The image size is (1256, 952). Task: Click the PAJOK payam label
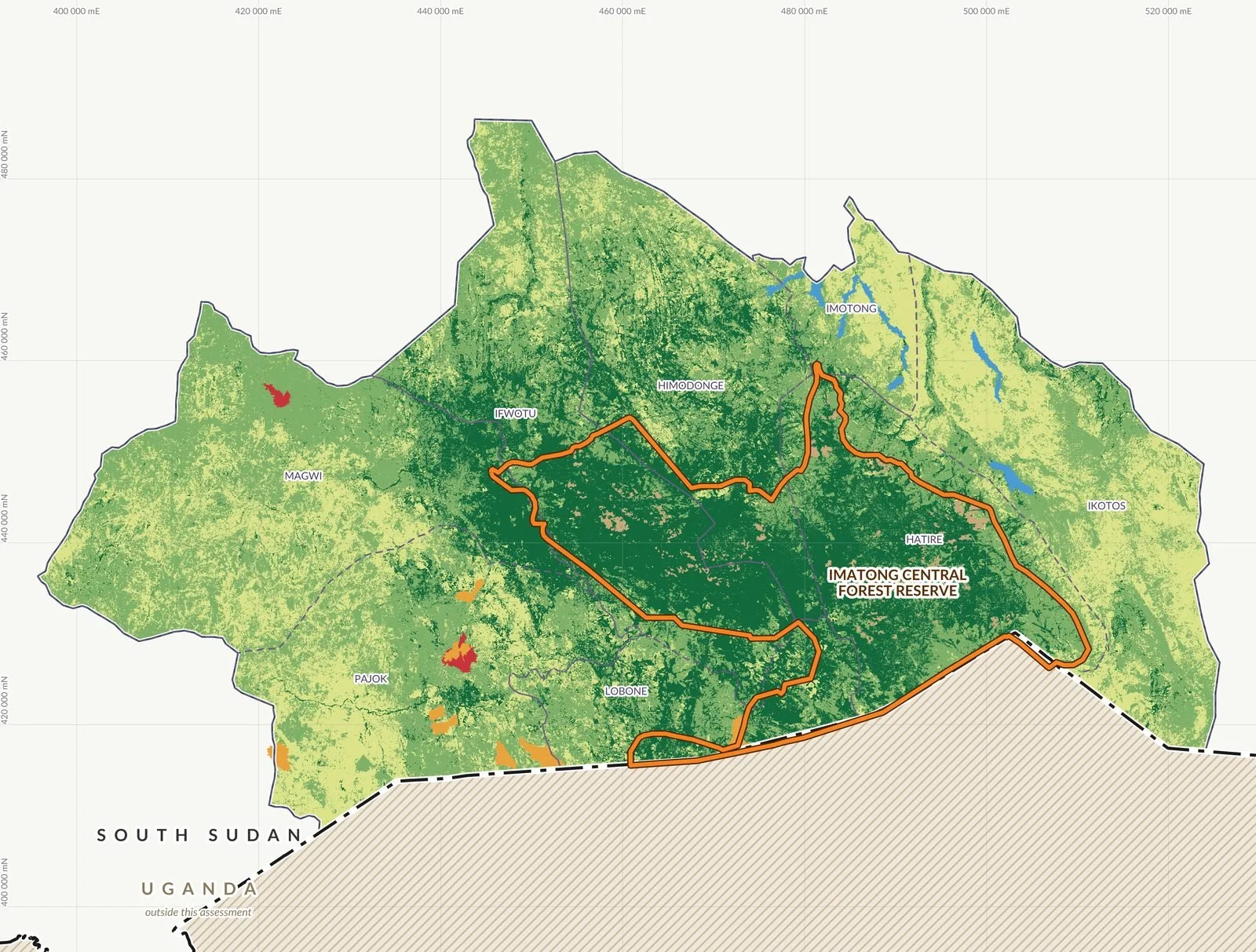point(371,679)
